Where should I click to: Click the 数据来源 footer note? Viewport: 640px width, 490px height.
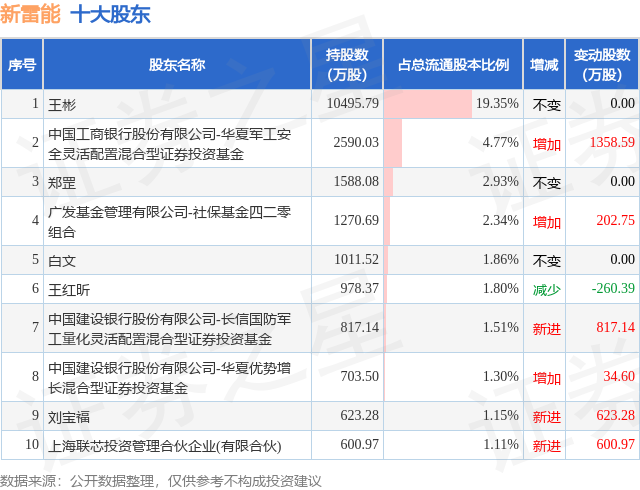(x=161, y=481)
